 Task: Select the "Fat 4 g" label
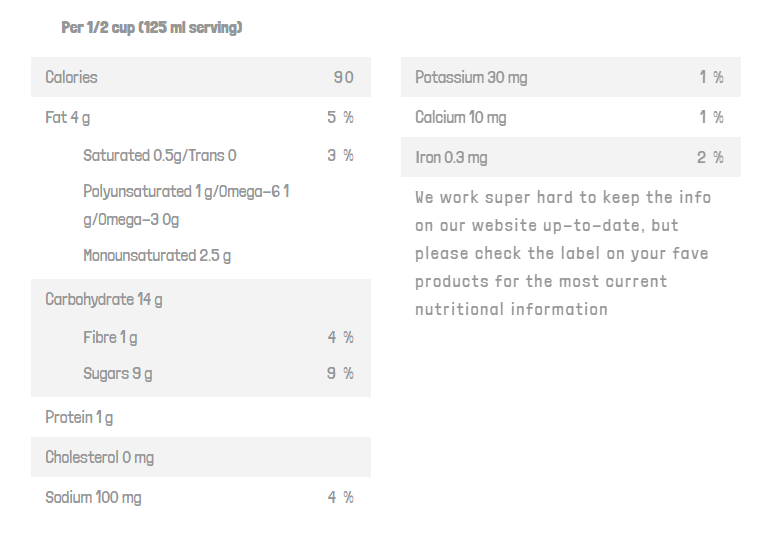click(x=68, y=117)
